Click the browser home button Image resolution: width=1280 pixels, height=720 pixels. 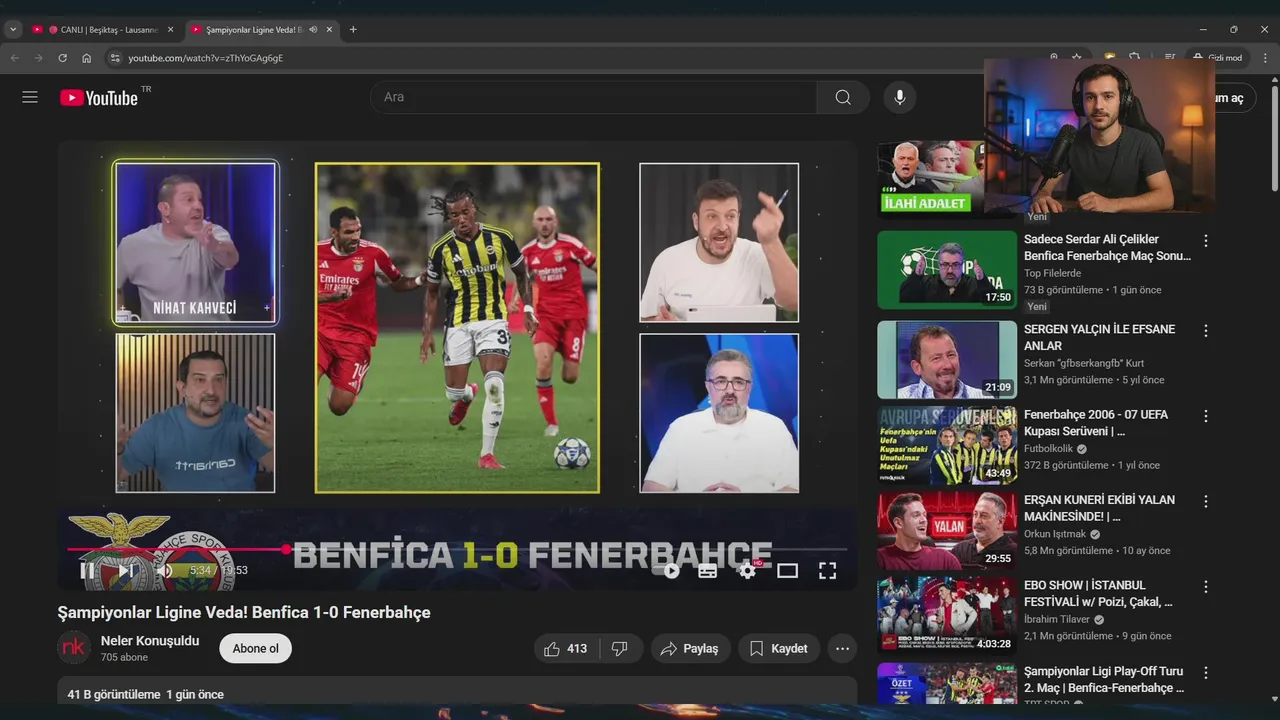[x=87, y=58]
